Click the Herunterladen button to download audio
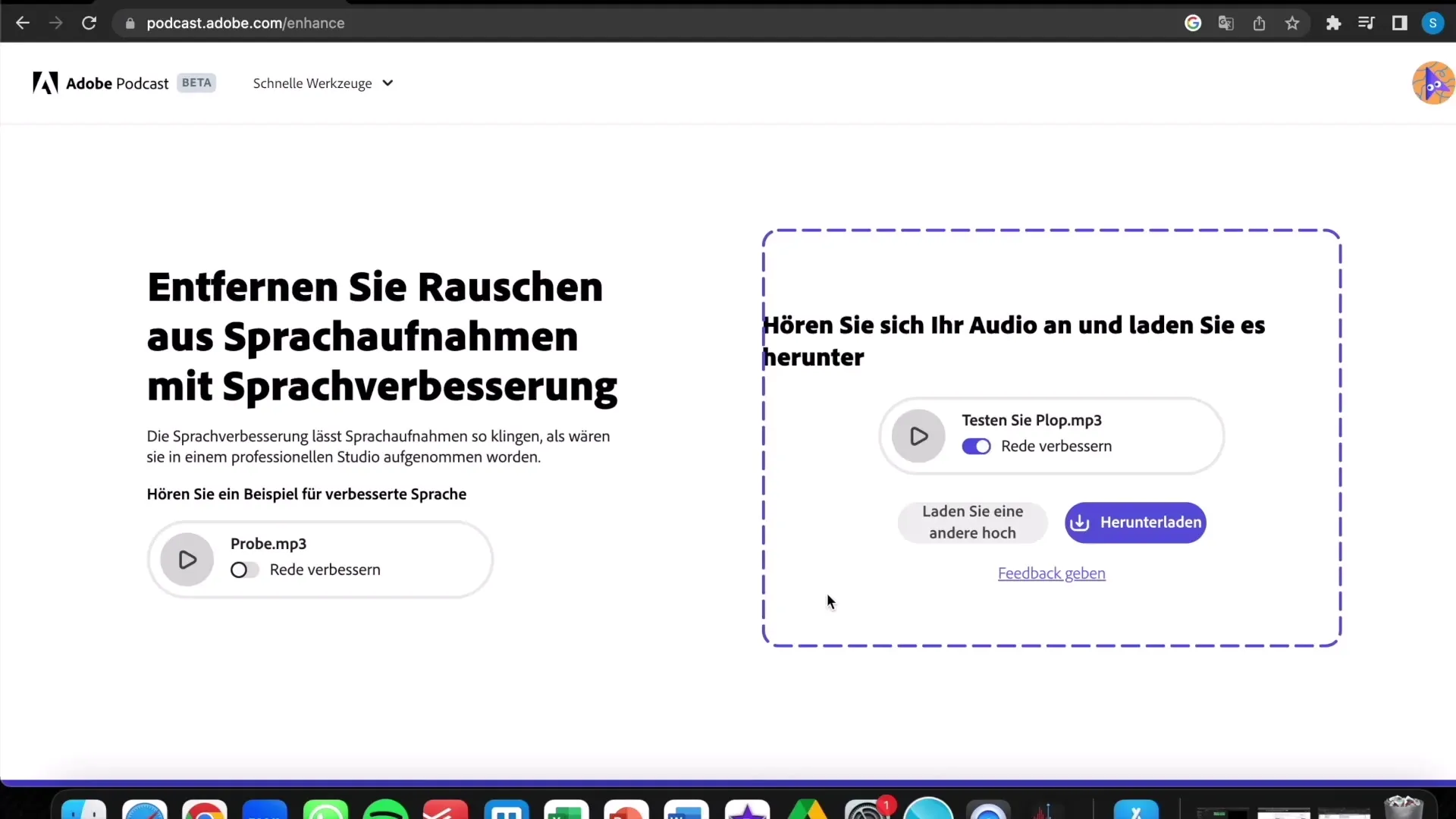The image size is (1456, 819). click(1136, 522)
